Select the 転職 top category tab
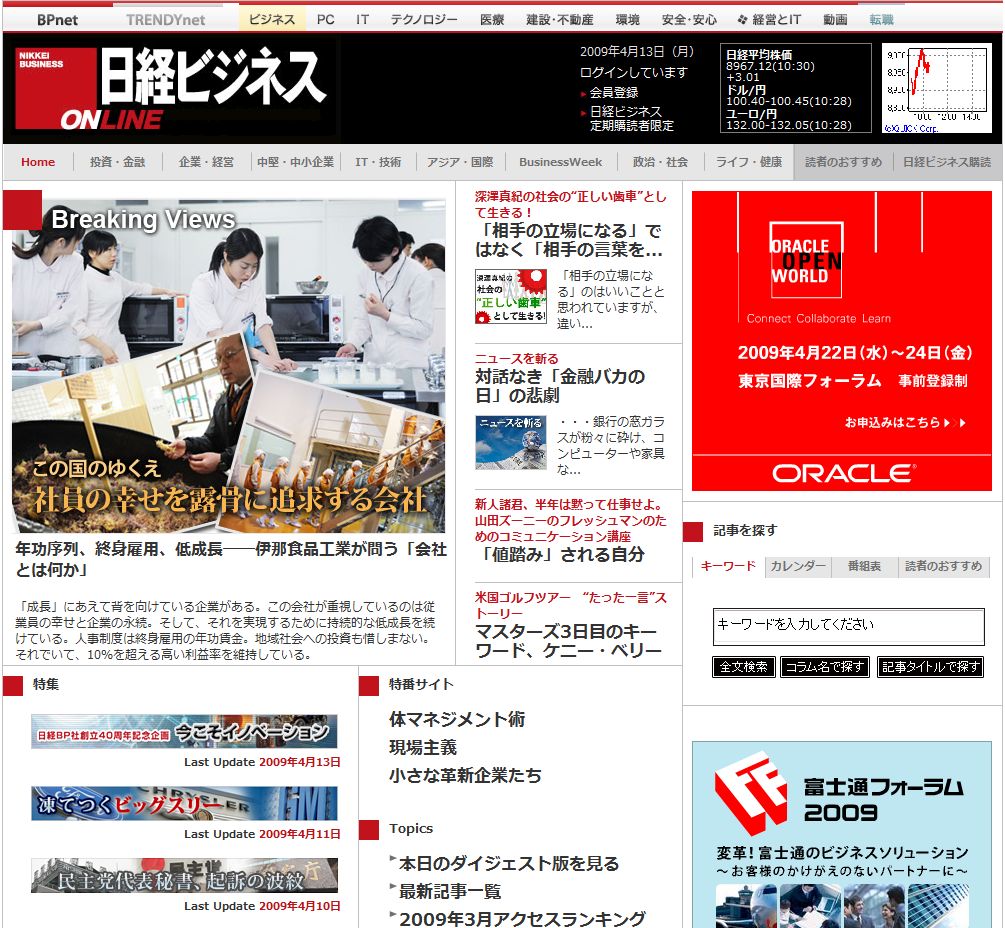This screenshot has height=928, width=1005. [881, 20]
